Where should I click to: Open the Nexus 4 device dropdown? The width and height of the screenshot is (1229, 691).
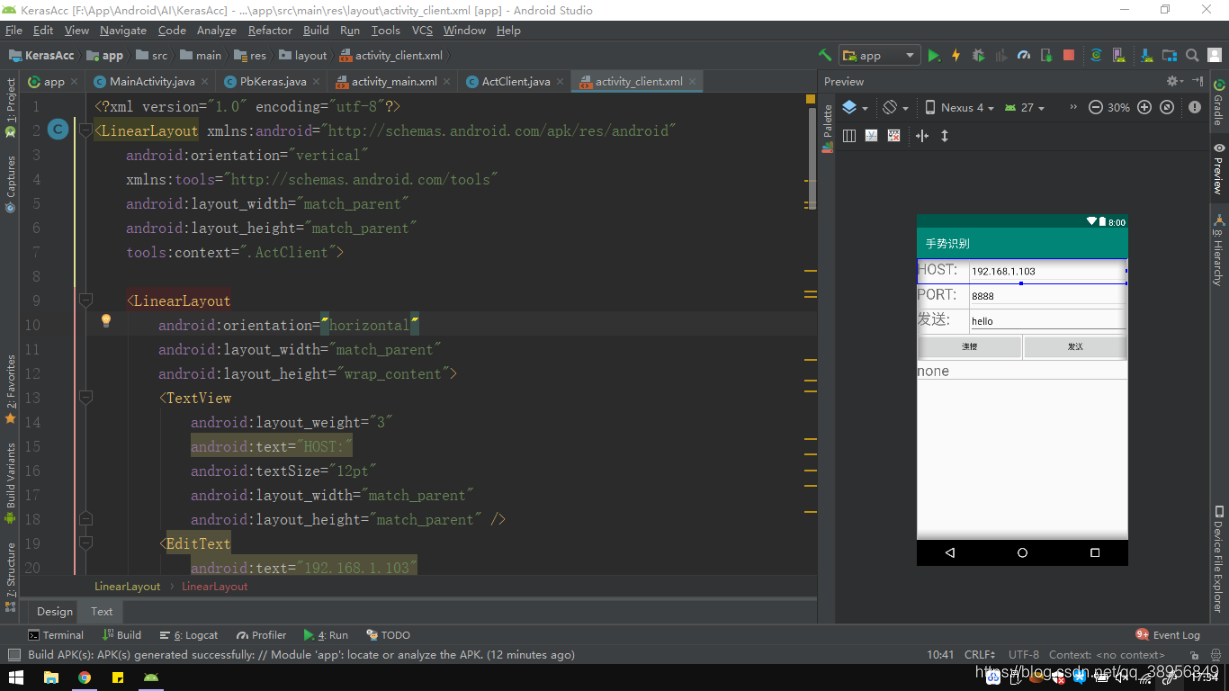click(959, 107)
